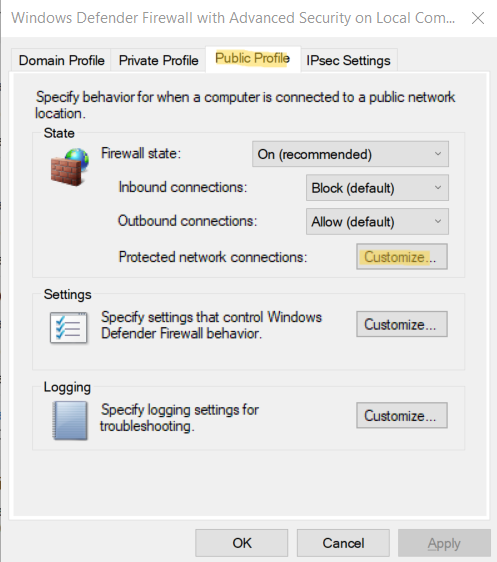Expand the Inbound connections dropdown
This screenshot has height=562, width=497.
point(377,188)
